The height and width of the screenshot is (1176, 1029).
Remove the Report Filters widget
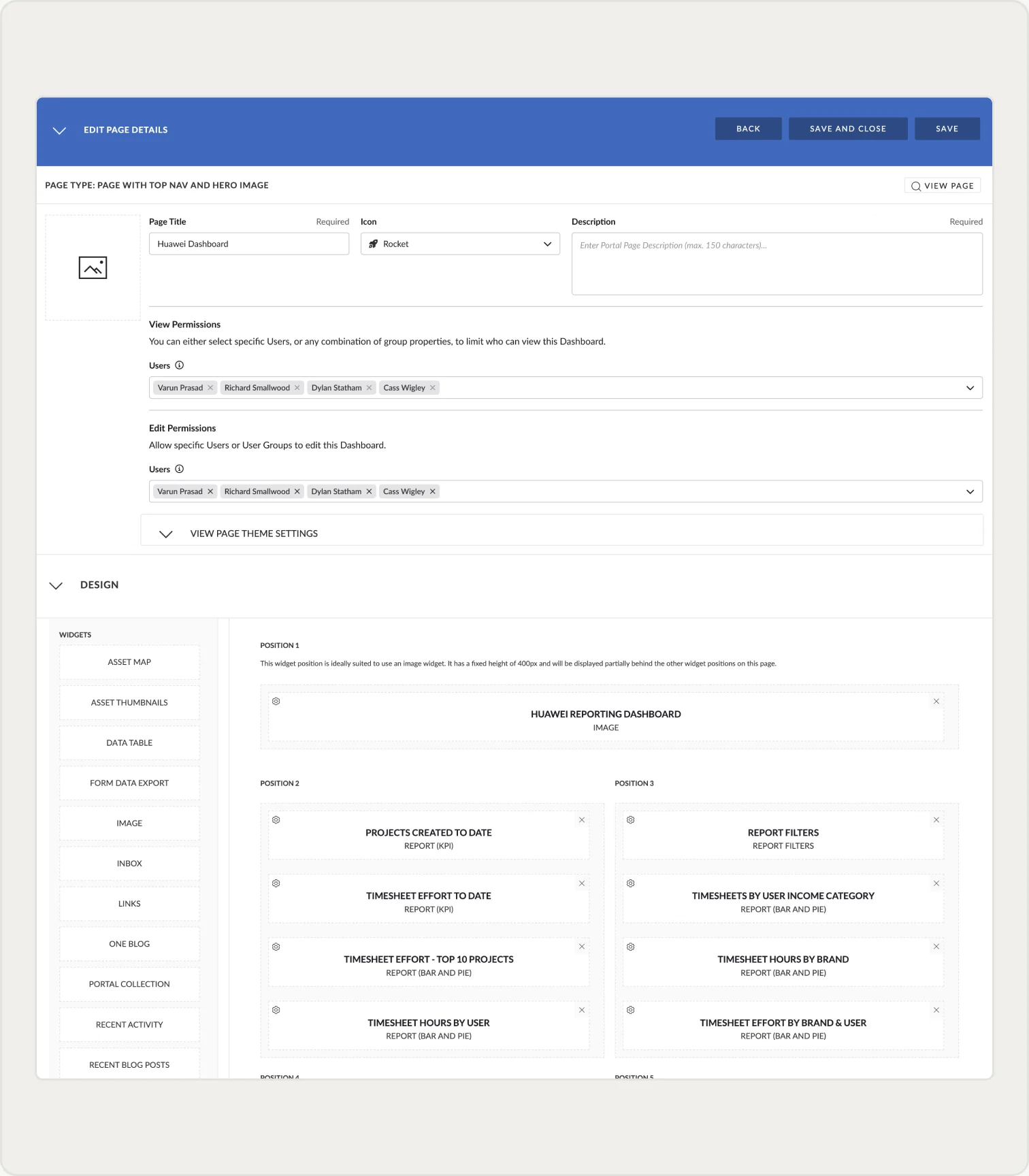pos(936,820)
